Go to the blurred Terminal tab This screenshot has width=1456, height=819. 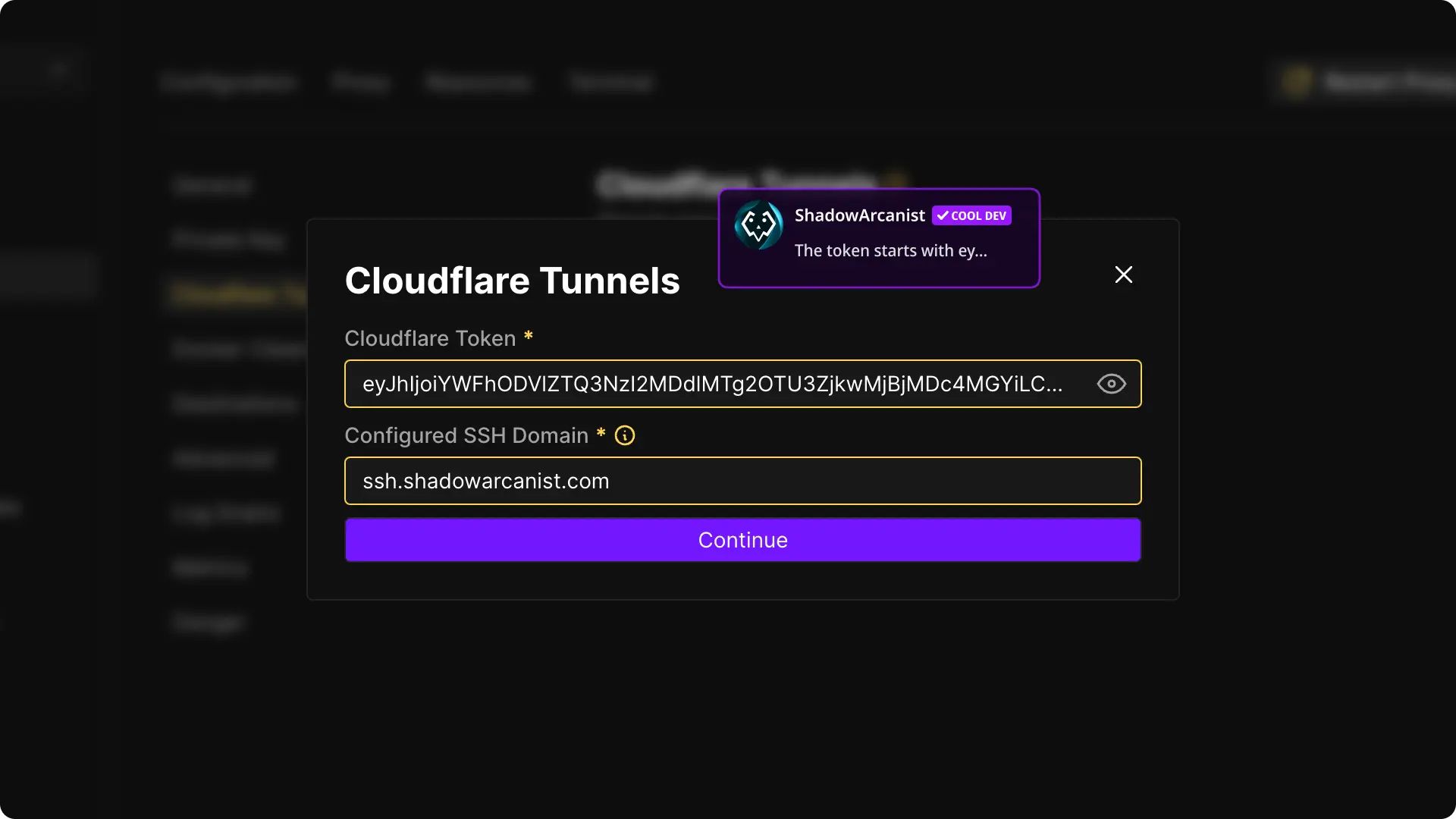coord(611,82)
